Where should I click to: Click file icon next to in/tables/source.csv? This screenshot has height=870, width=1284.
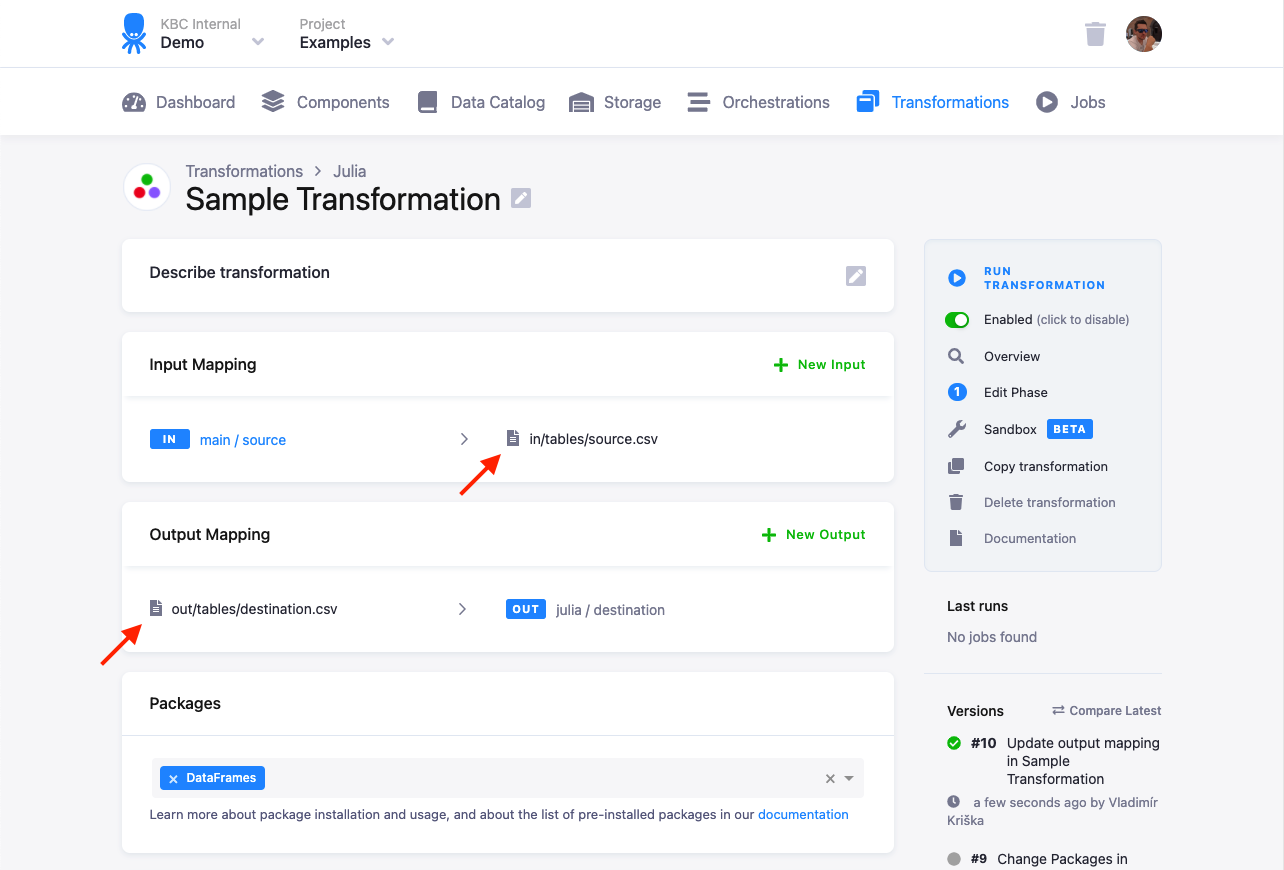pyautogui.click(x=513, y=438)
